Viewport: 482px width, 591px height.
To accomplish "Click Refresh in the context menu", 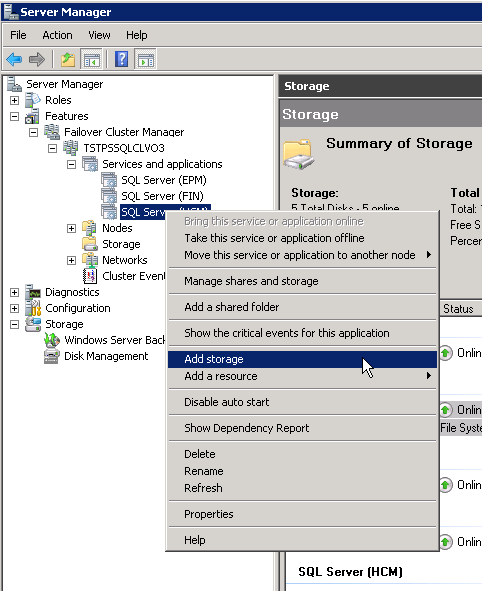I will point(302,488).
